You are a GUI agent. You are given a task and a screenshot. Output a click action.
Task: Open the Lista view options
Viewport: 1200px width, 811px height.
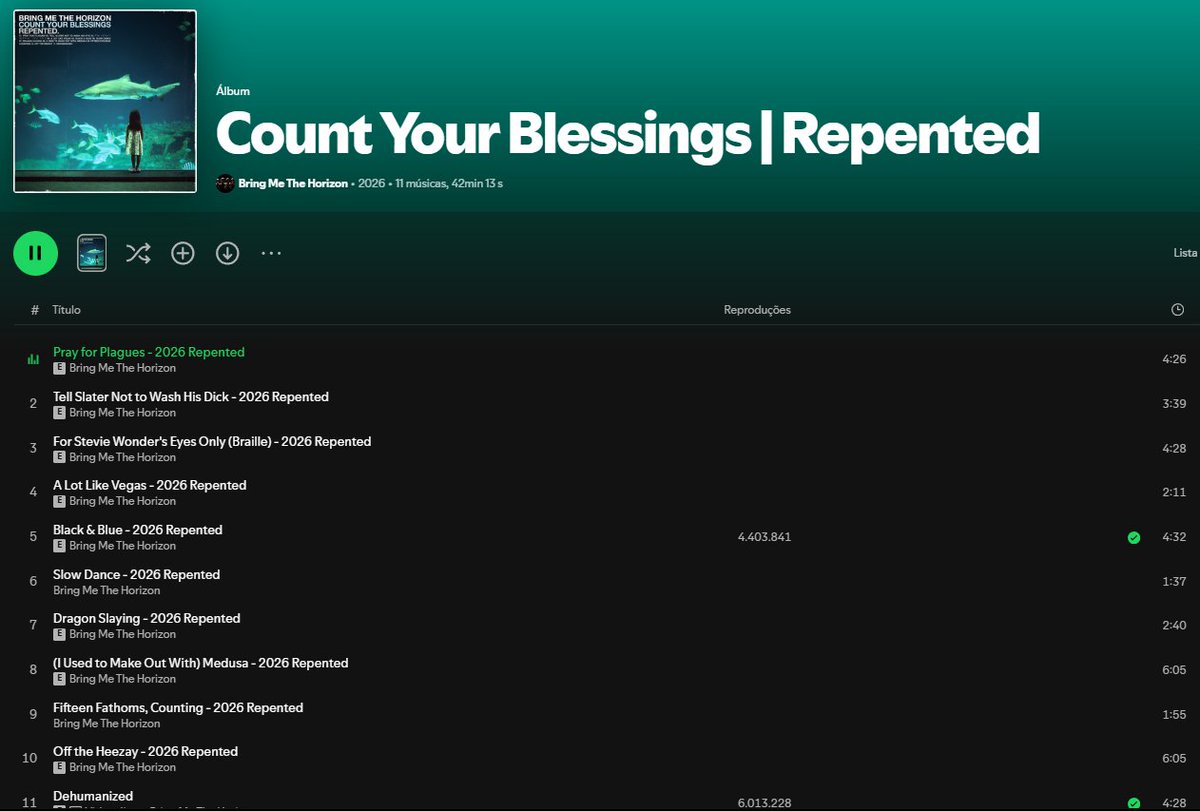tap(1185, 253)
